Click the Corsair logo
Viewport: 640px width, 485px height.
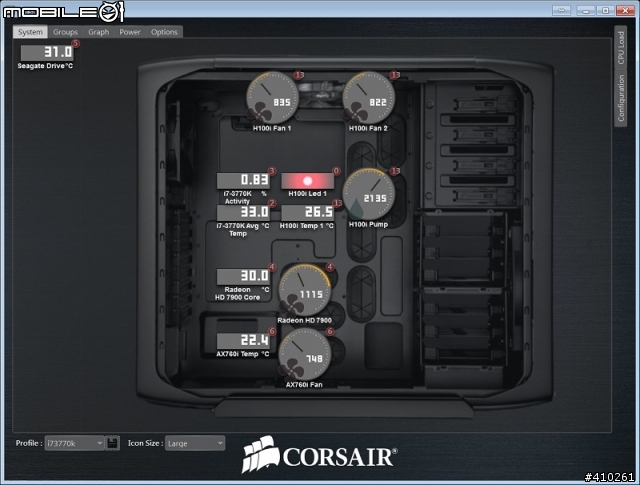319,454
